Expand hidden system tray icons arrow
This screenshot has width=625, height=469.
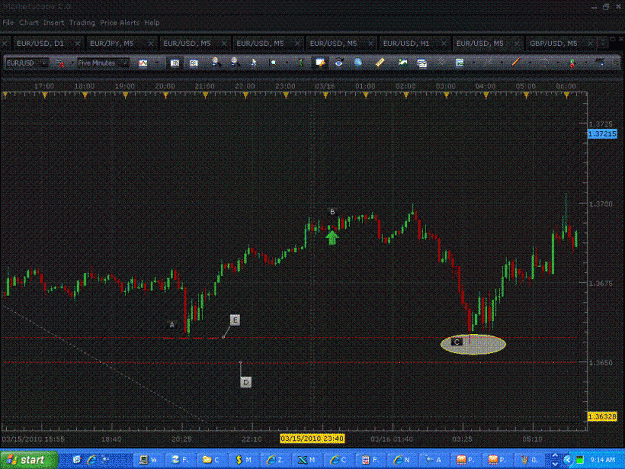pos(568,460)
